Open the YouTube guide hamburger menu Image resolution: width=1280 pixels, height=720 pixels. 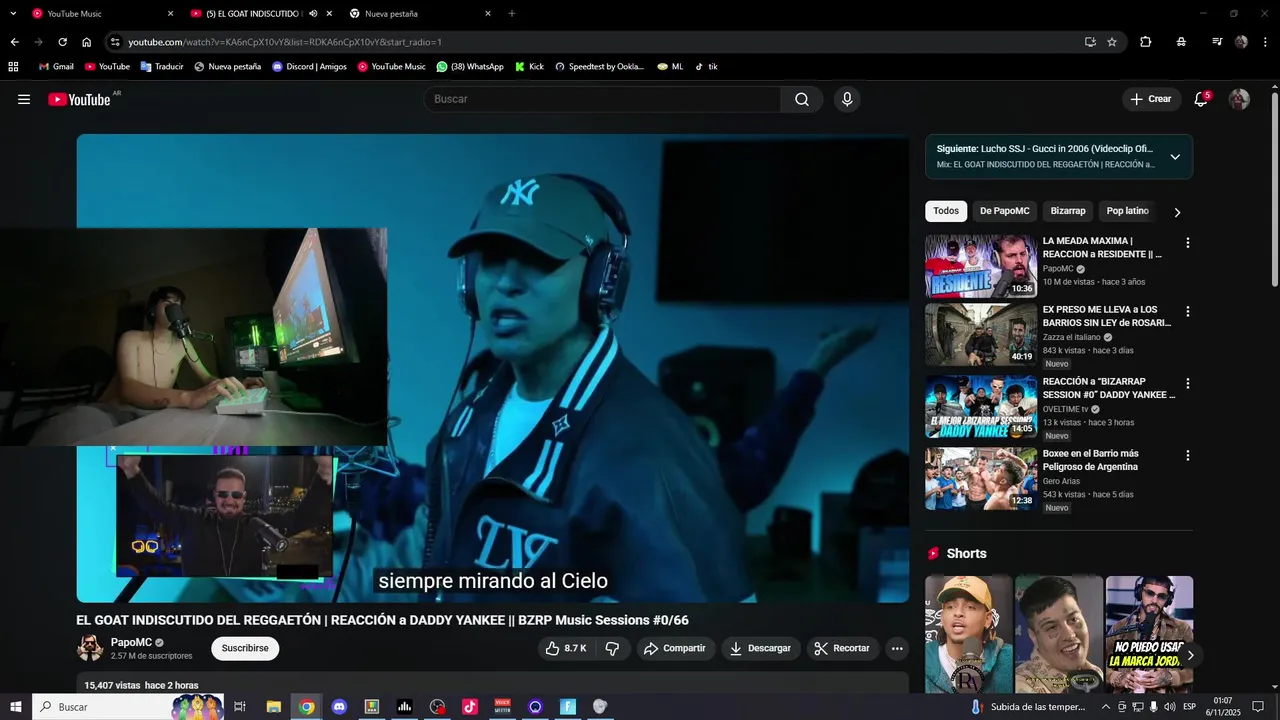24,99
